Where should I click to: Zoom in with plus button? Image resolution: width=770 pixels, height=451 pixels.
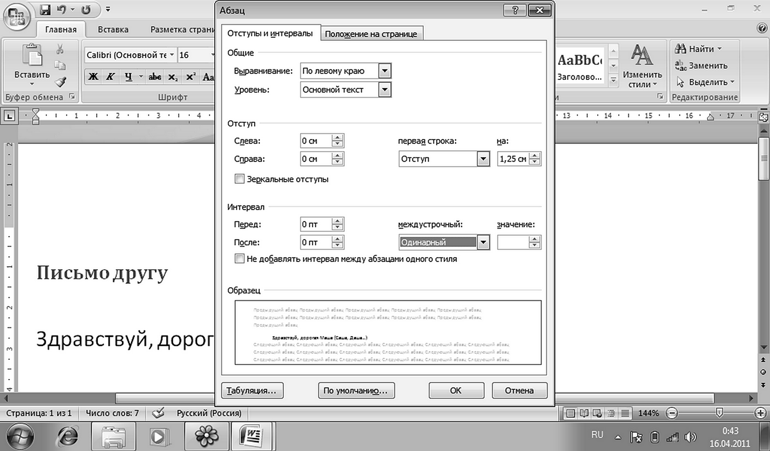[762, 413]
